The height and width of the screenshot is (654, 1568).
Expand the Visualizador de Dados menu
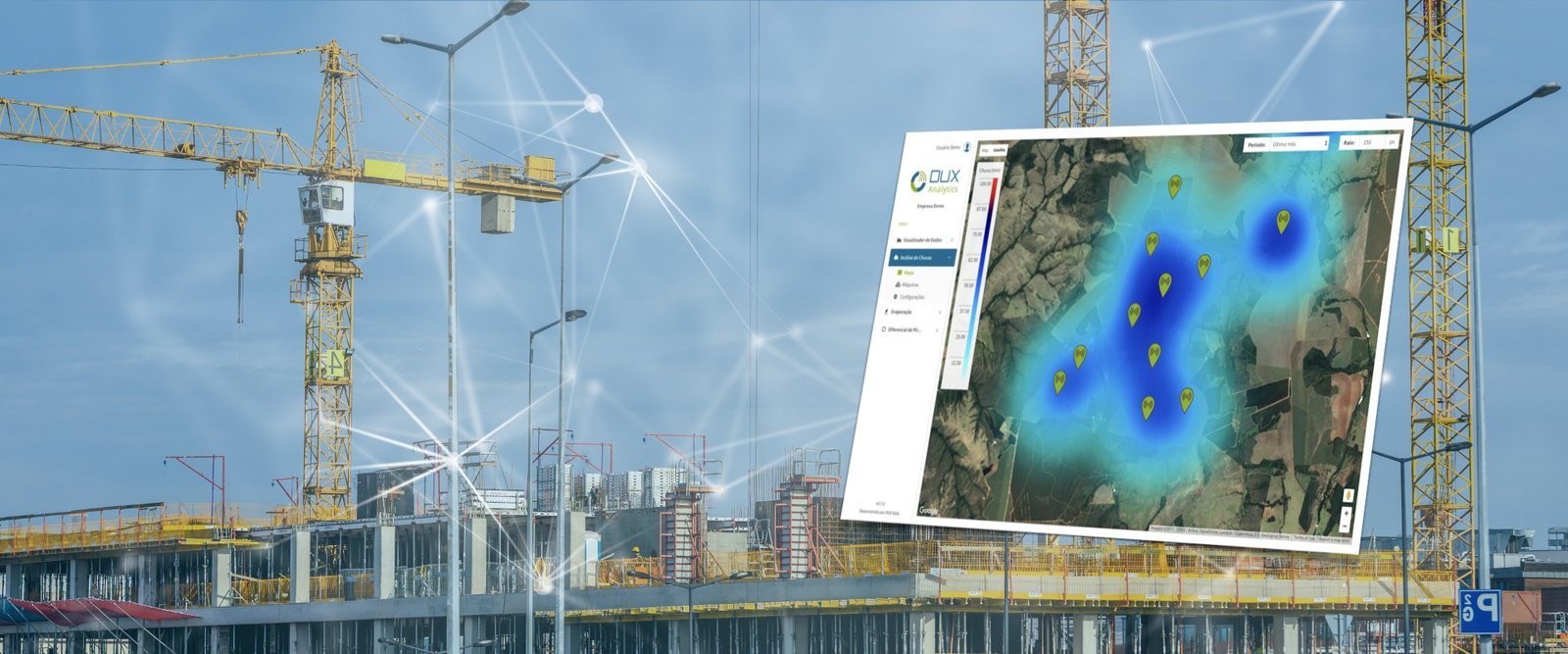tap(923, 240)
